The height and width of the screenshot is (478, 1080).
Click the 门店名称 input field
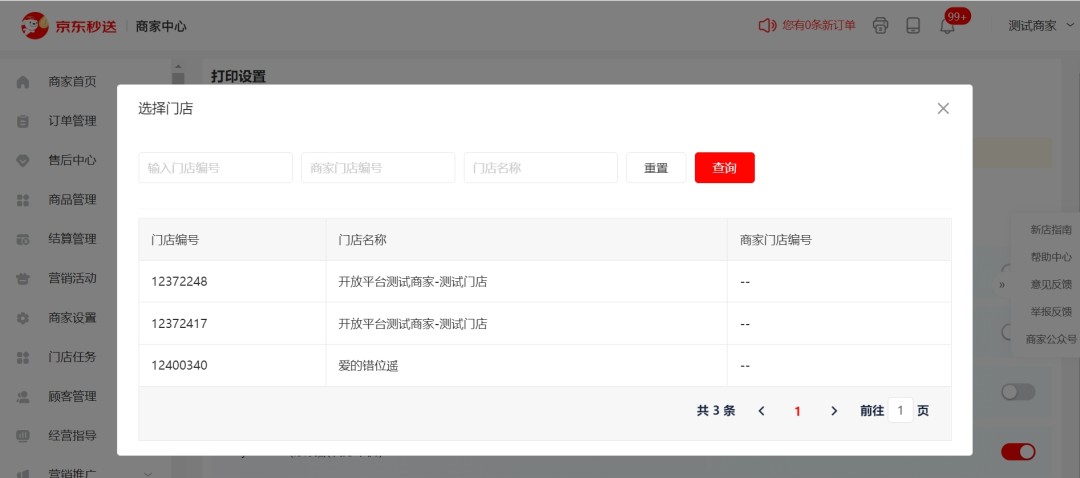pos(540,168)
